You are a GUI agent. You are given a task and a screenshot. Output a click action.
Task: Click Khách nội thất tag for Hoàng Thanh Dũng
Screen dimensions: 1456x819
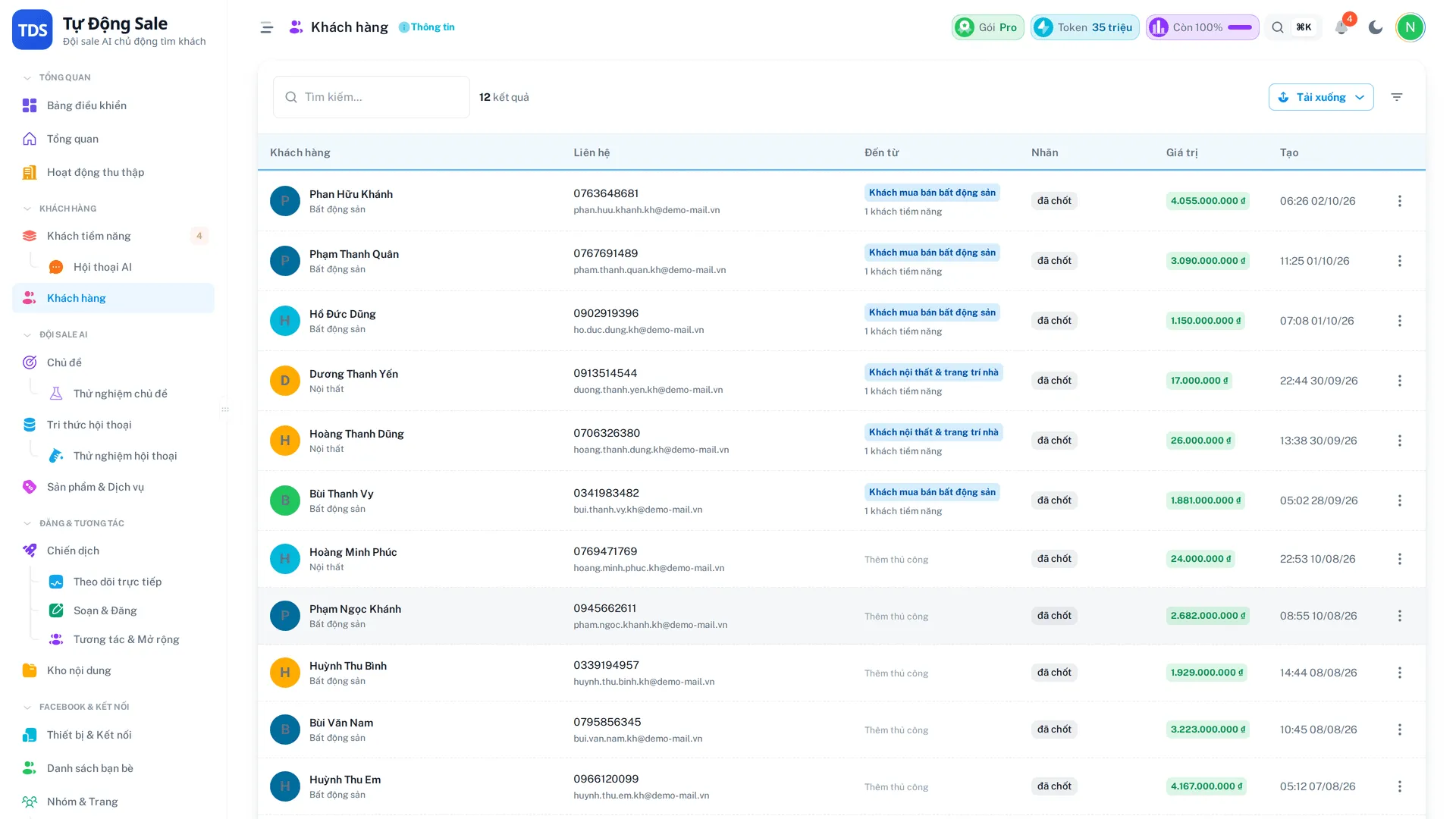(934, 432)
